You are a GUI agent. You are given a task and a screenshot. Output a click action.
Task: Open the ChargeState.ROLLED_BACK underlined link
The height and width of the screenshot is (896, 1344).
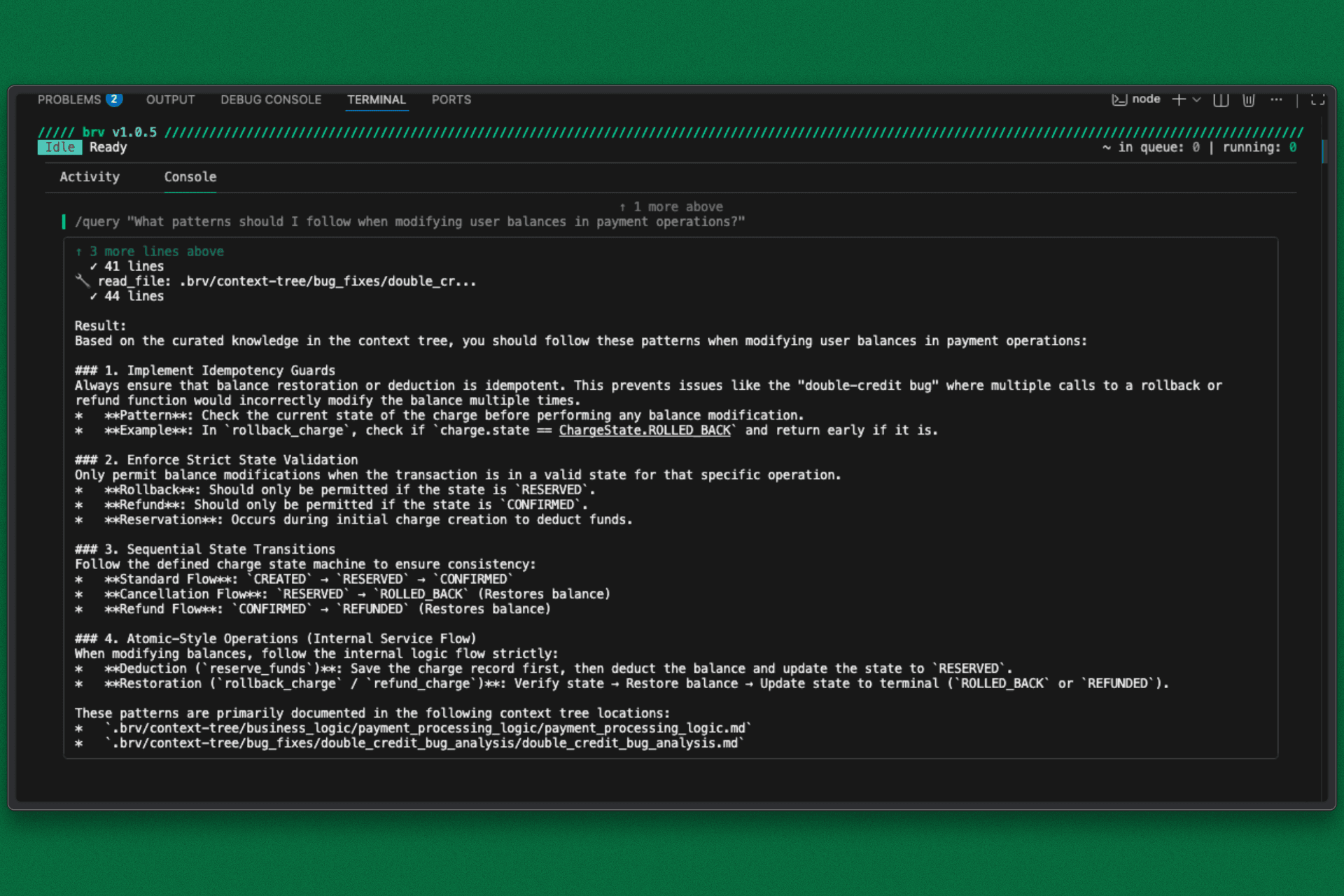644,430
